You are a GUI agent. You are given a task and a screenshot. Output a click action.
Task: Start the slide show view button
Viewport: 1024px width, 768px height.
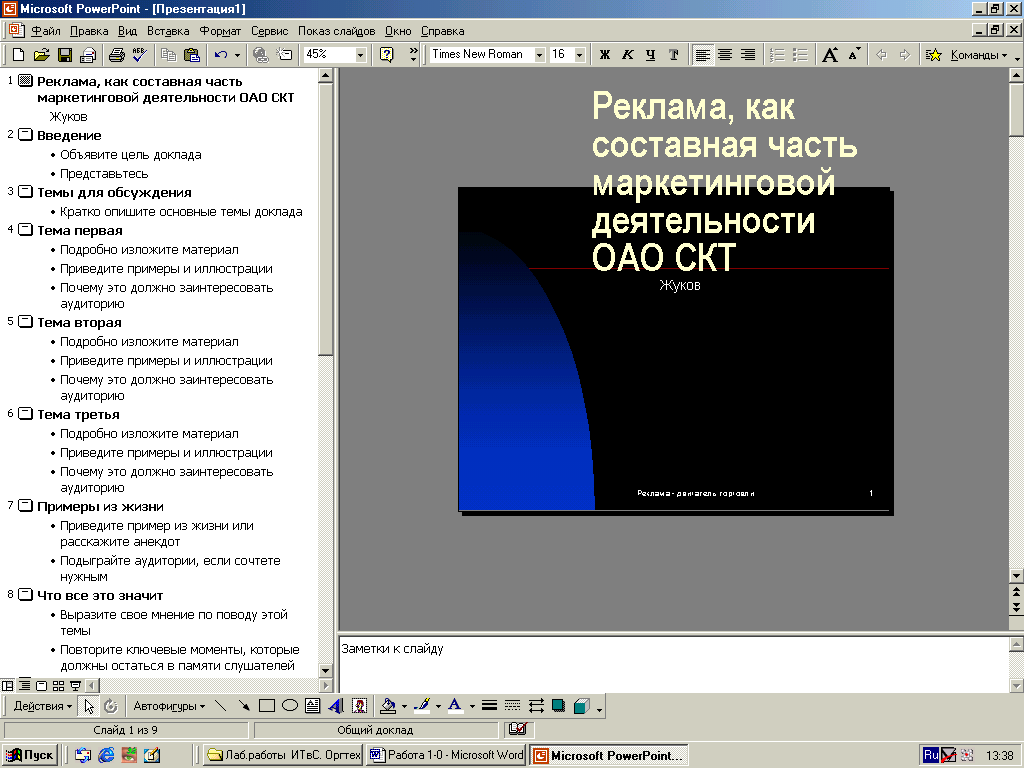(x=75, y=685)
